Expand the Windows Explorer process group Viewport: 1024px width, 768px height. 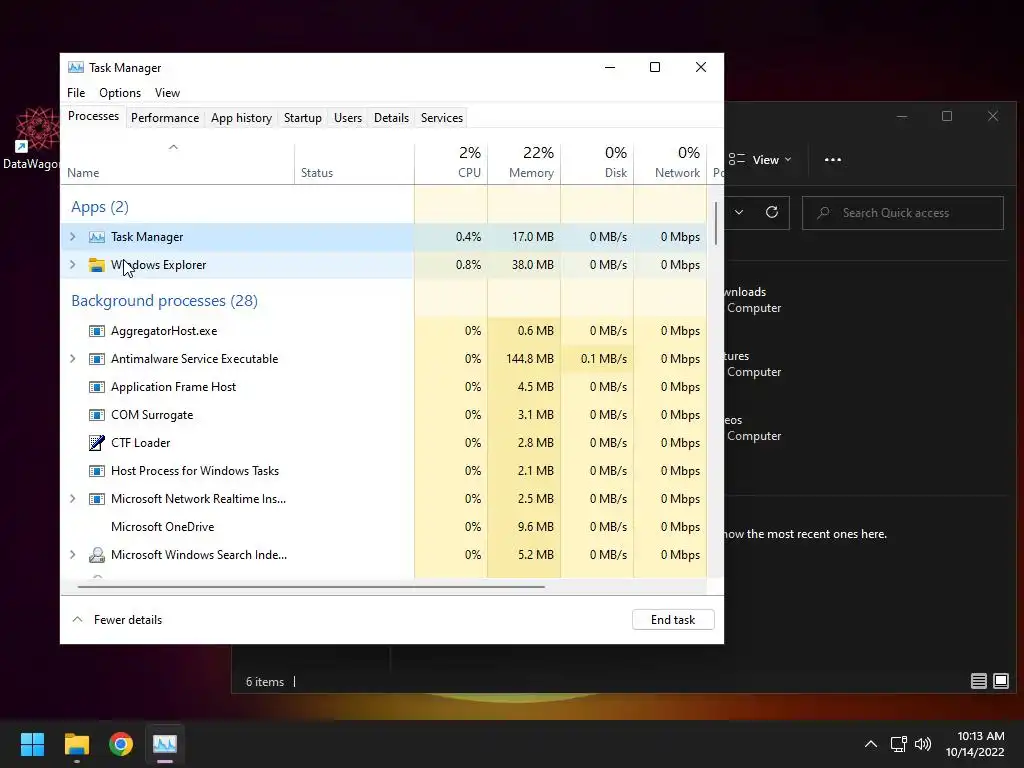72,264
